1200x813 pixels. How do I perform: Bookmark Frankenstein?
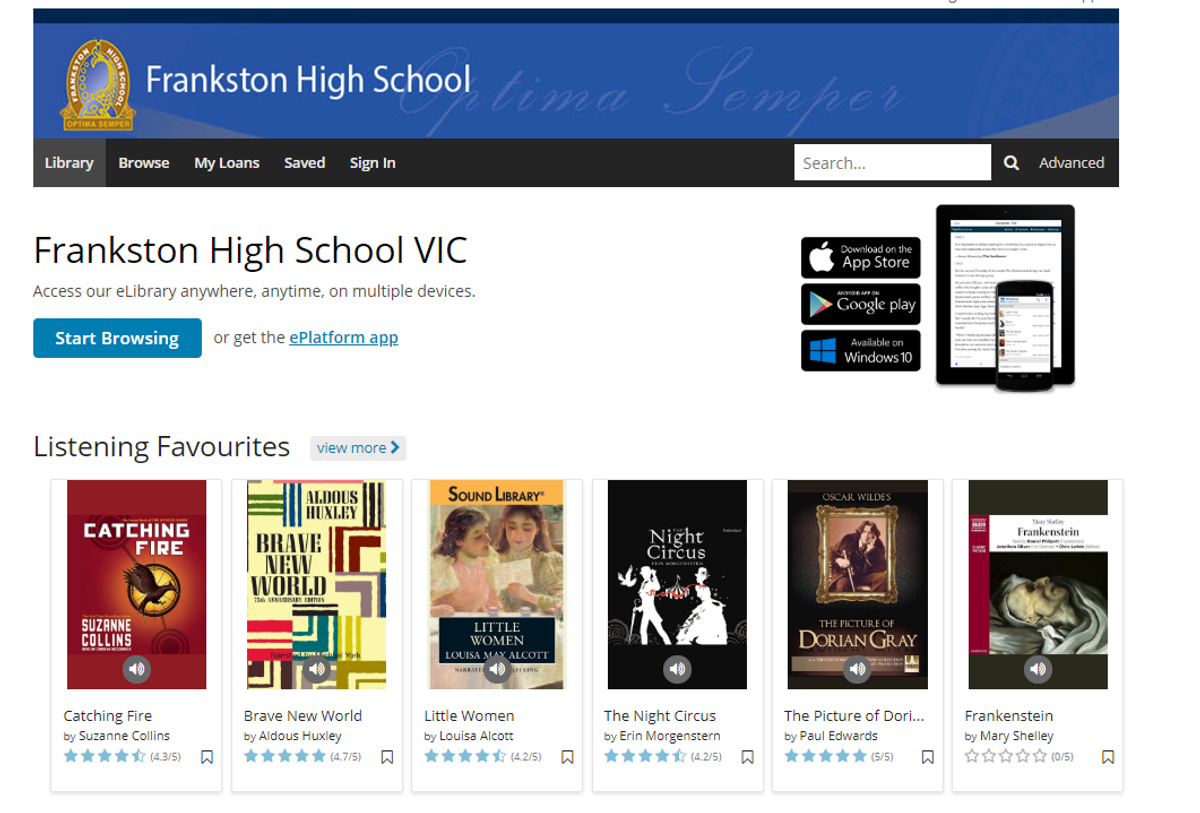[x=1108, y=757]
